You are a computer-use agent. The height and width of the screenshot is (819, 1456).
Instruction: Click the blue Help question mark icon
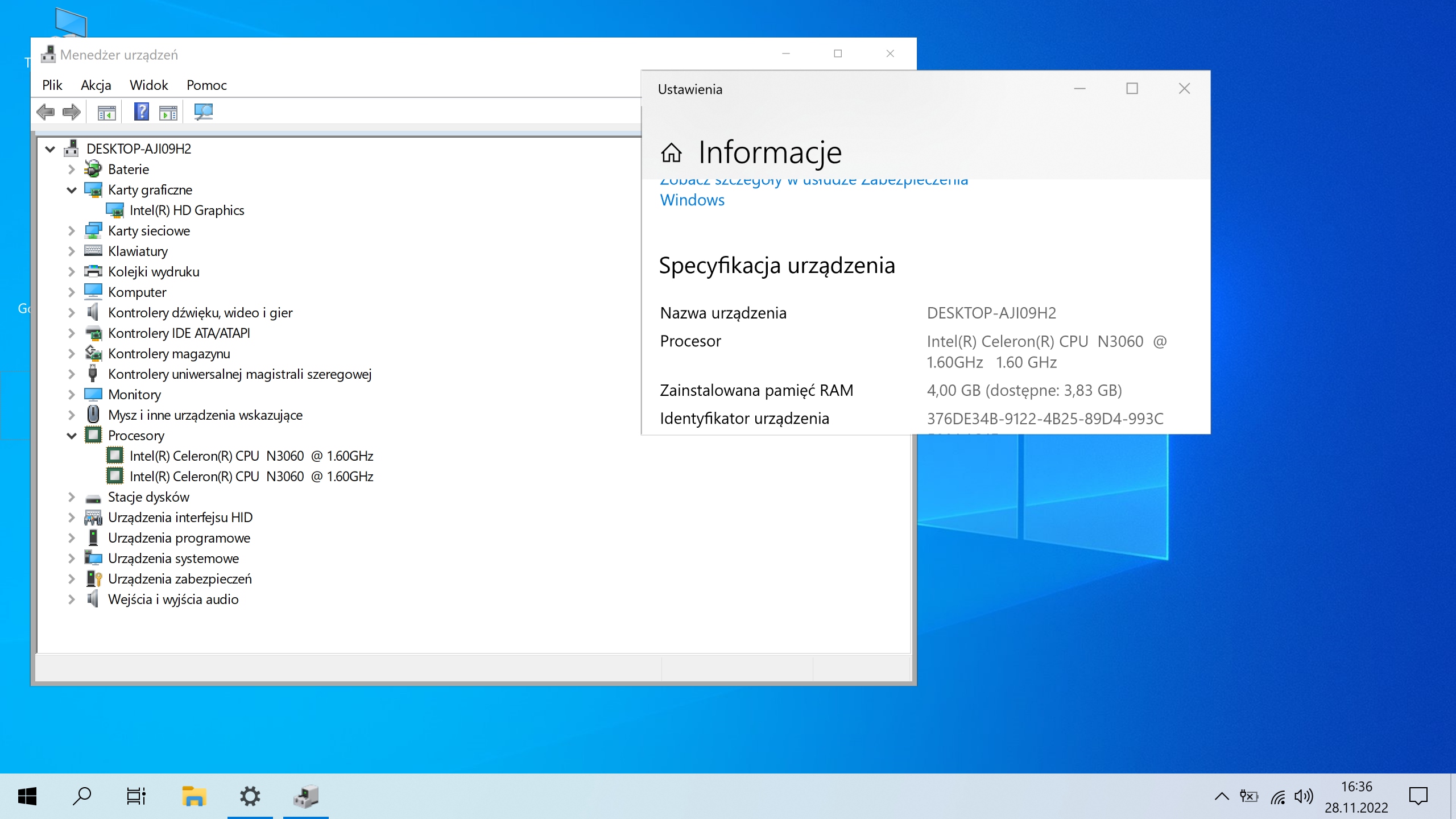click(141, 112)
